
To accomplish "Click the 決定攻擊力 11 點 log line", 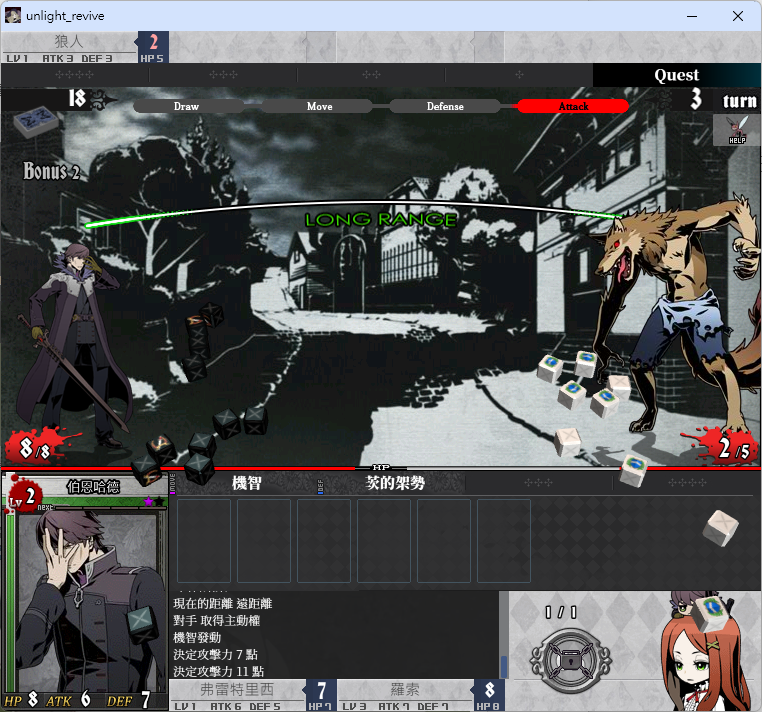I will (219, 671).
